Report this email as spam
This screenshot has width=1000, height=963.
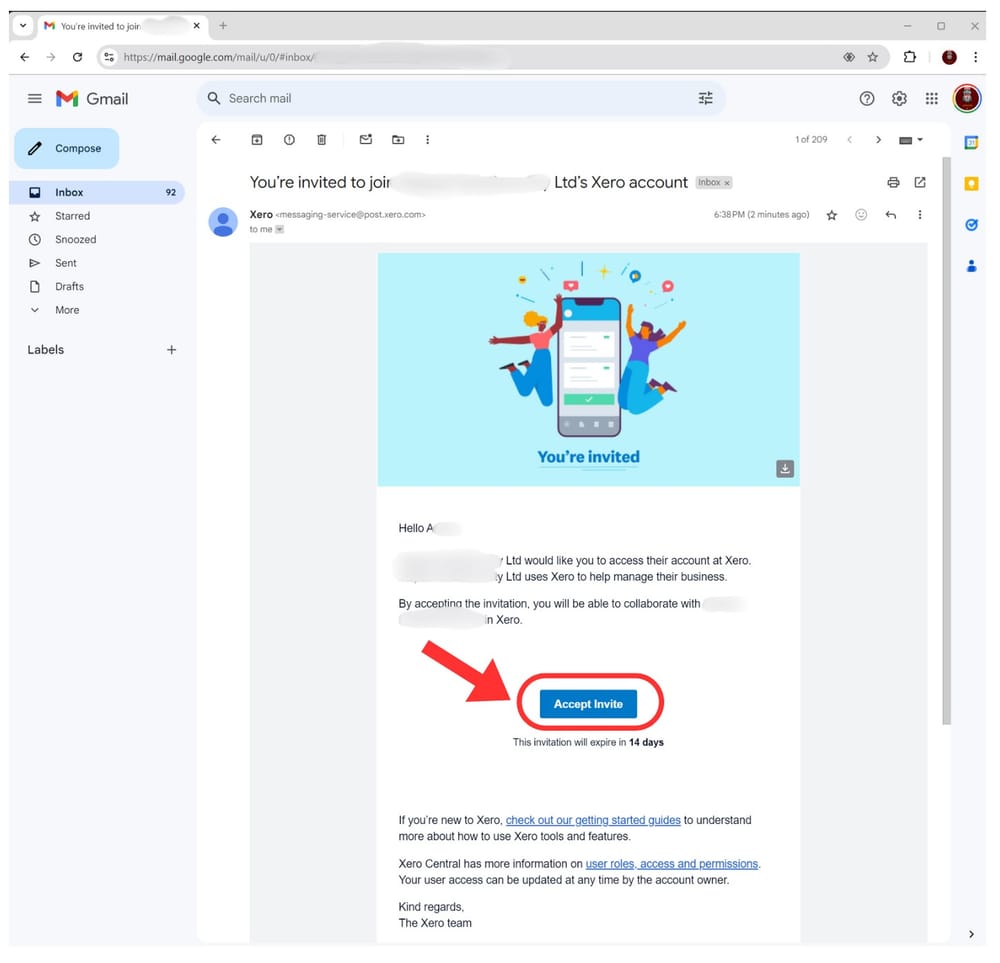pyautogui.click(x=289, y=140)
